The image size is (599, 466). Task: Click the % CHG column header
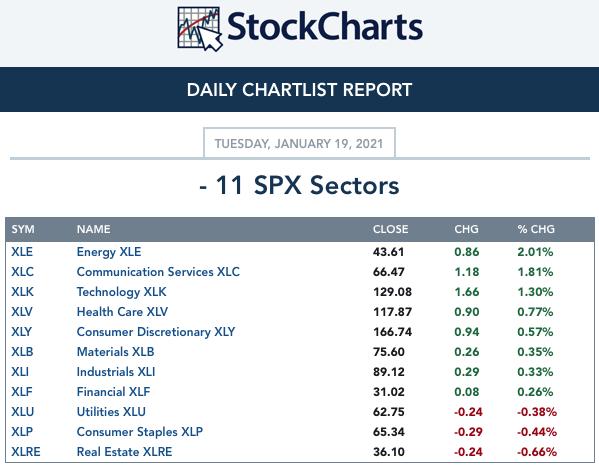coord(536,229)
